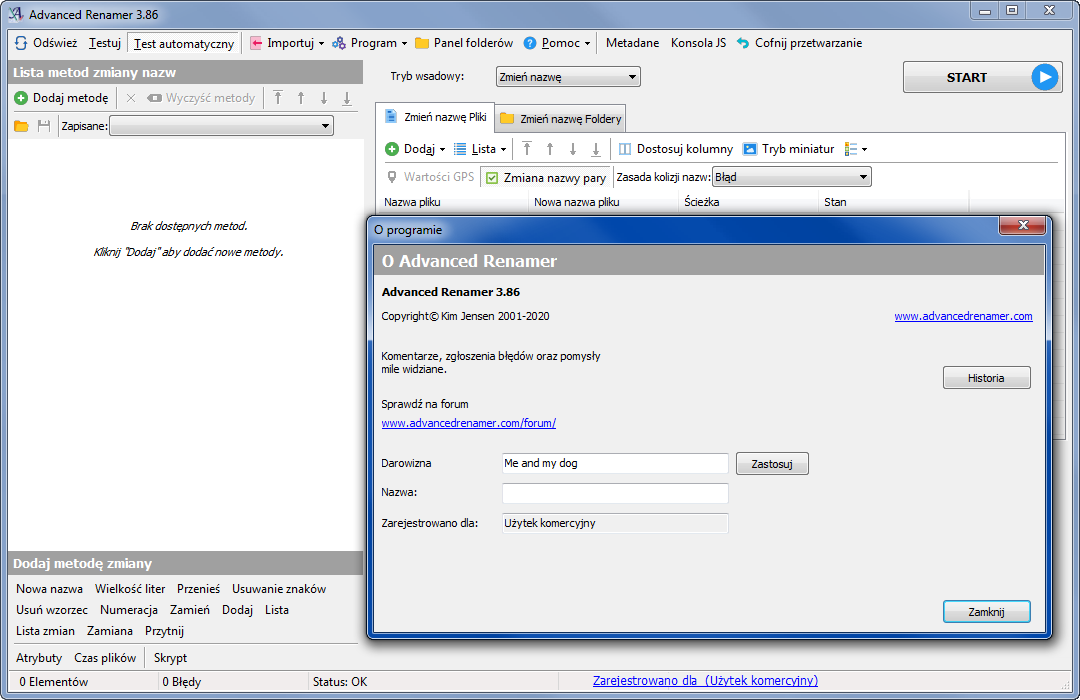Open Panel folderów
This screenshot has width=1080, height=700.
coord(464,43)
